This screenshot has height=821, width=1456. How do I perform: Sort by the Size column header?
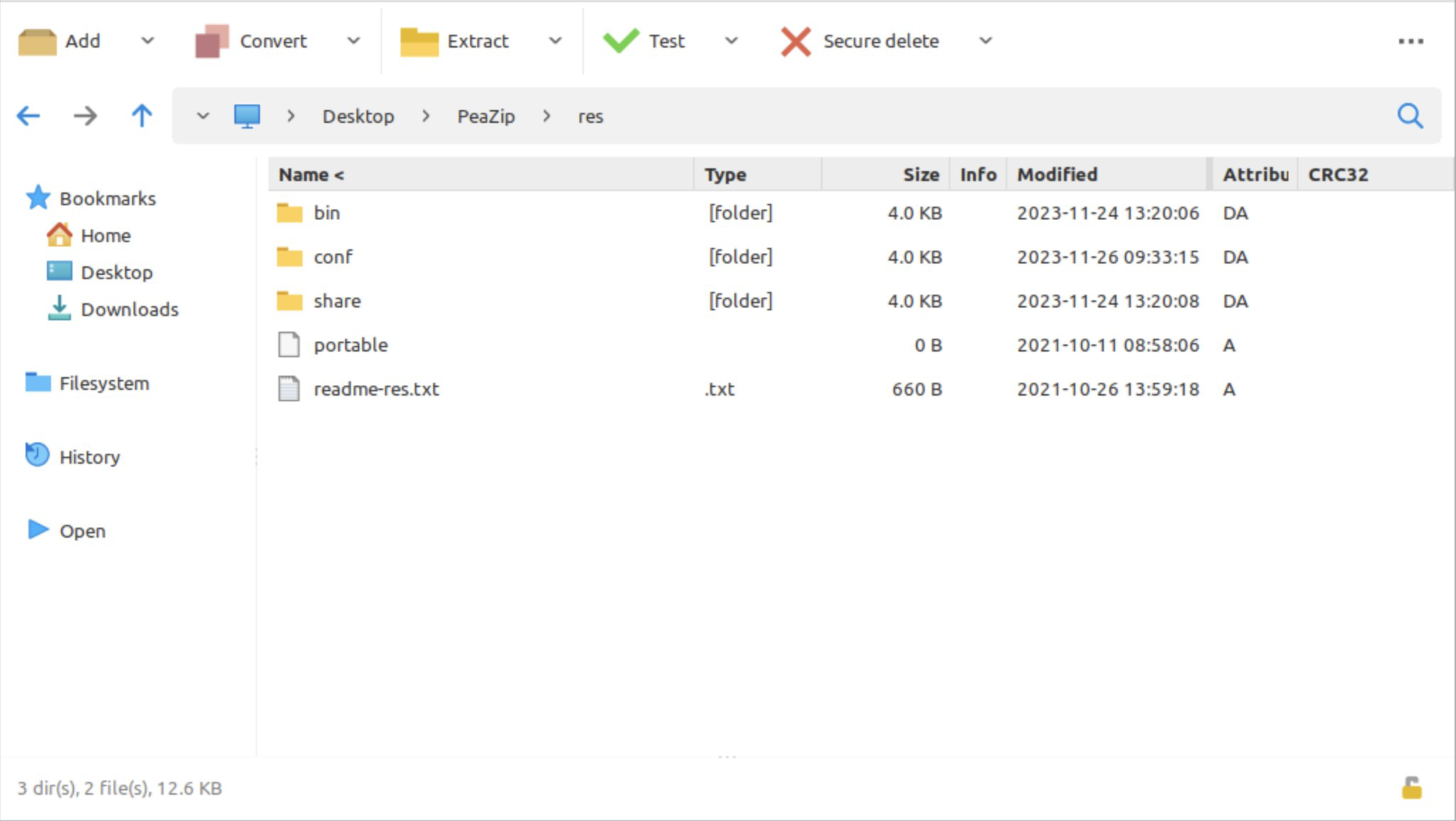point(885,174)
